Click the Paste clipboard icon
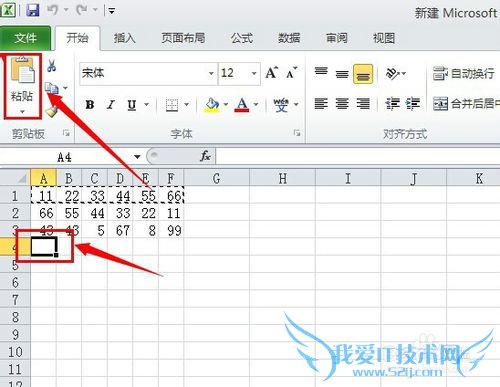 click(22, 70)
